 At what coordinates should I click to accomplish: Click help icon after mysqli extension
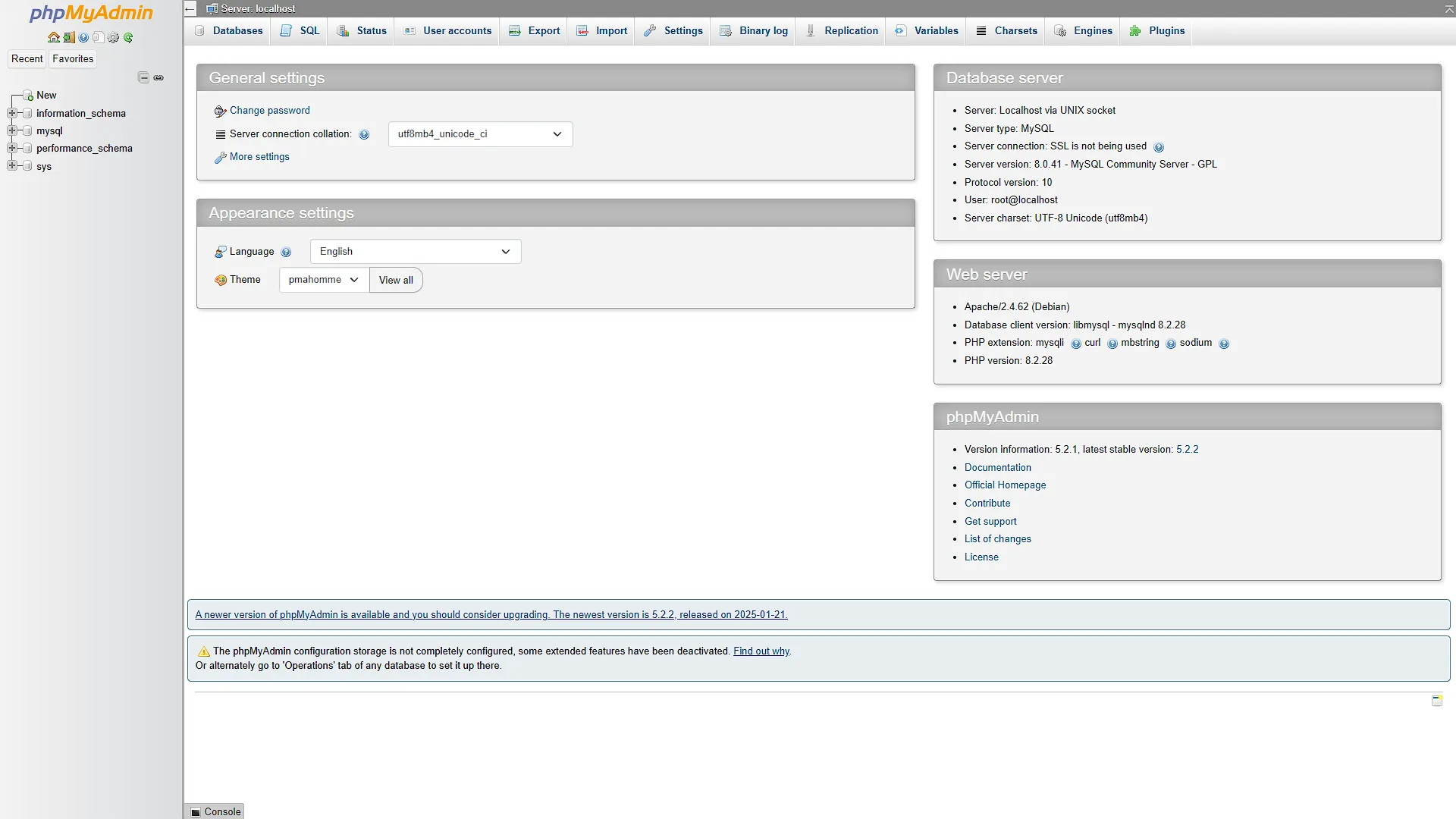(x=1076, y=344)
